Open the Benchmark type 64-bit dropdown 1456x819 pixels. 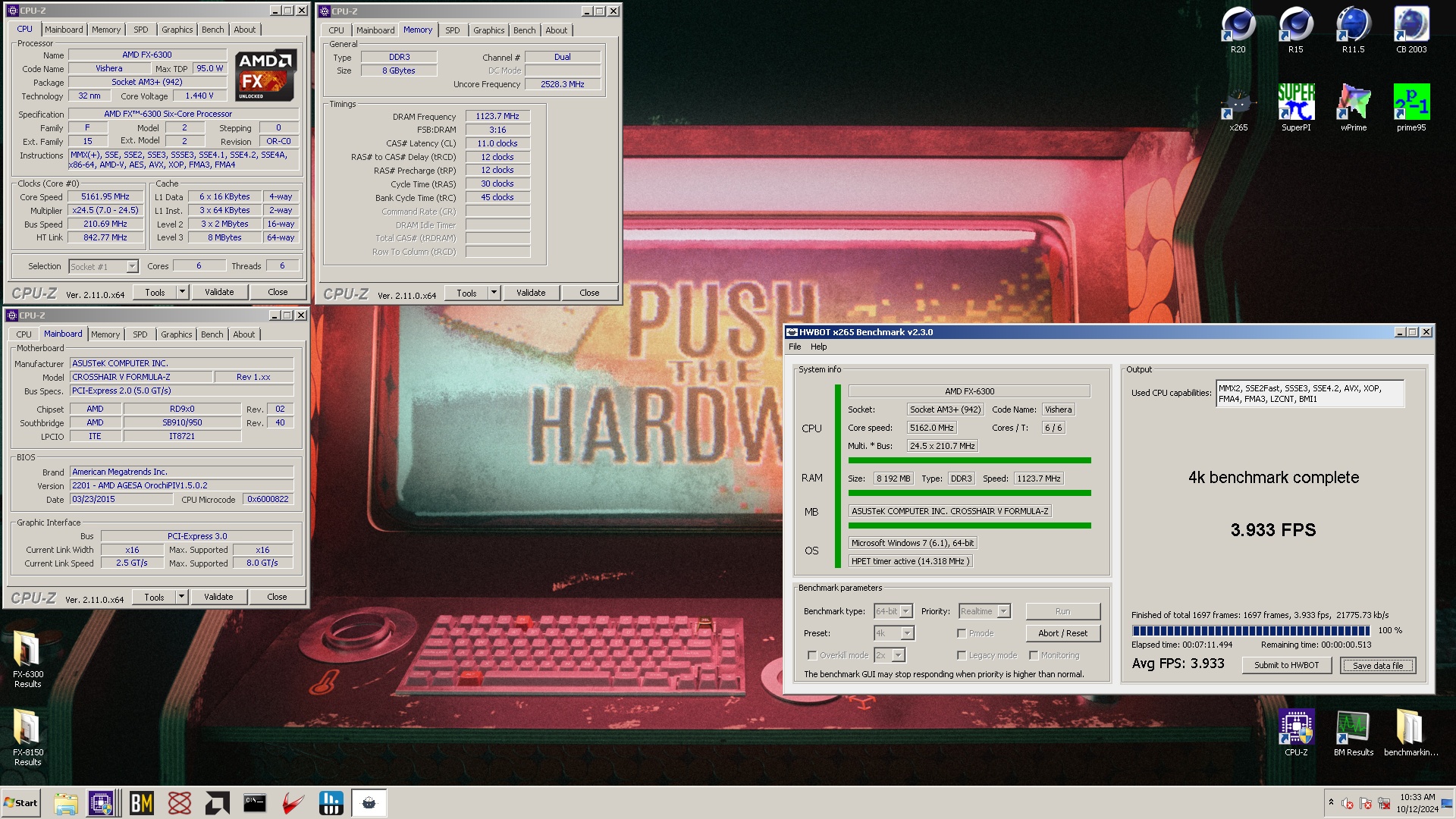point(893,611)
